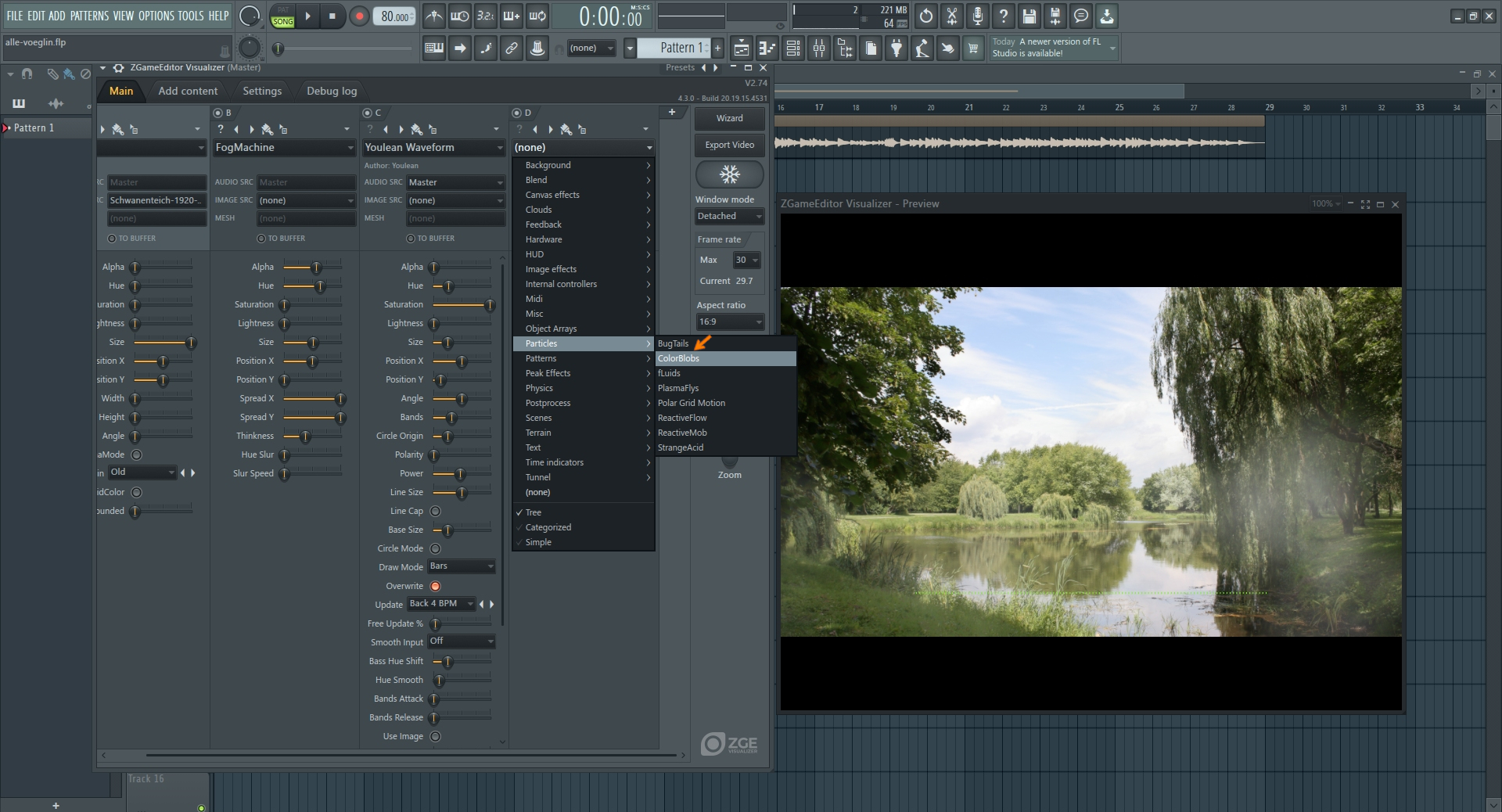
Task: Open the FogMachine effect dropdown
Action: tap(285, 147)
